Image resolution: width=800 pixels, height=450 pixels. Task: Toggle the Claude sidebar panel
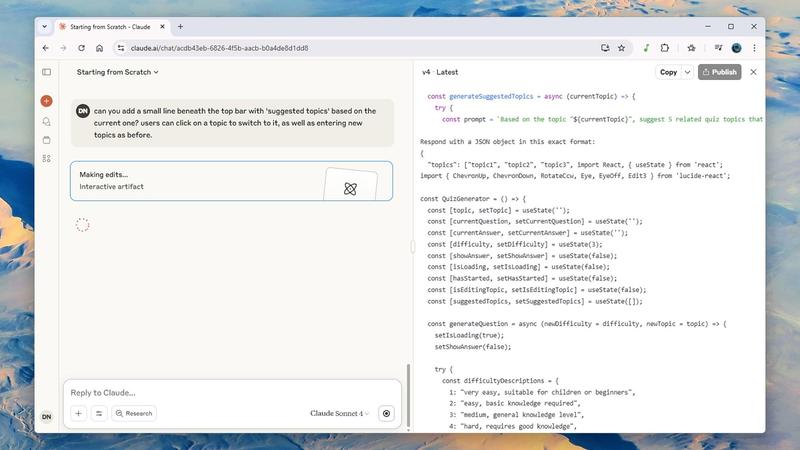click(x=46, y=72)
